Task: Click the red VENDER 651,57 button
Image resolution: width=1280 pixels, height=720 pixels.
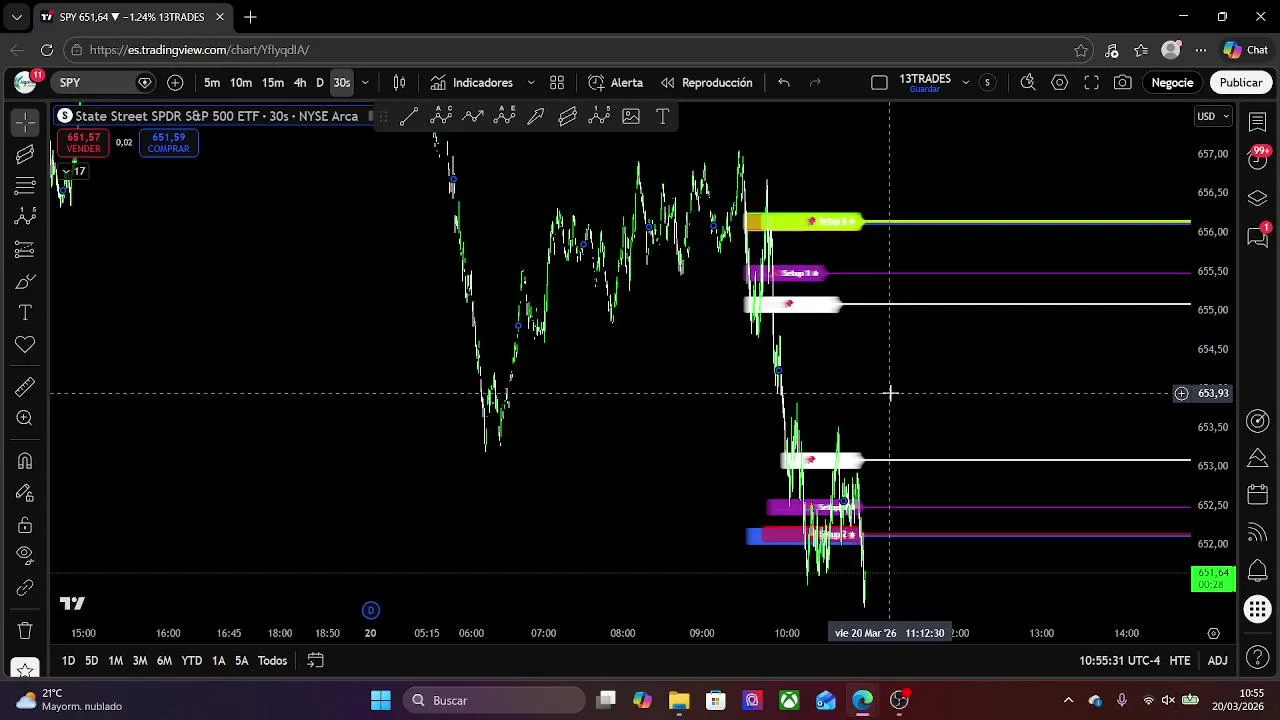Action: (83, 143)
